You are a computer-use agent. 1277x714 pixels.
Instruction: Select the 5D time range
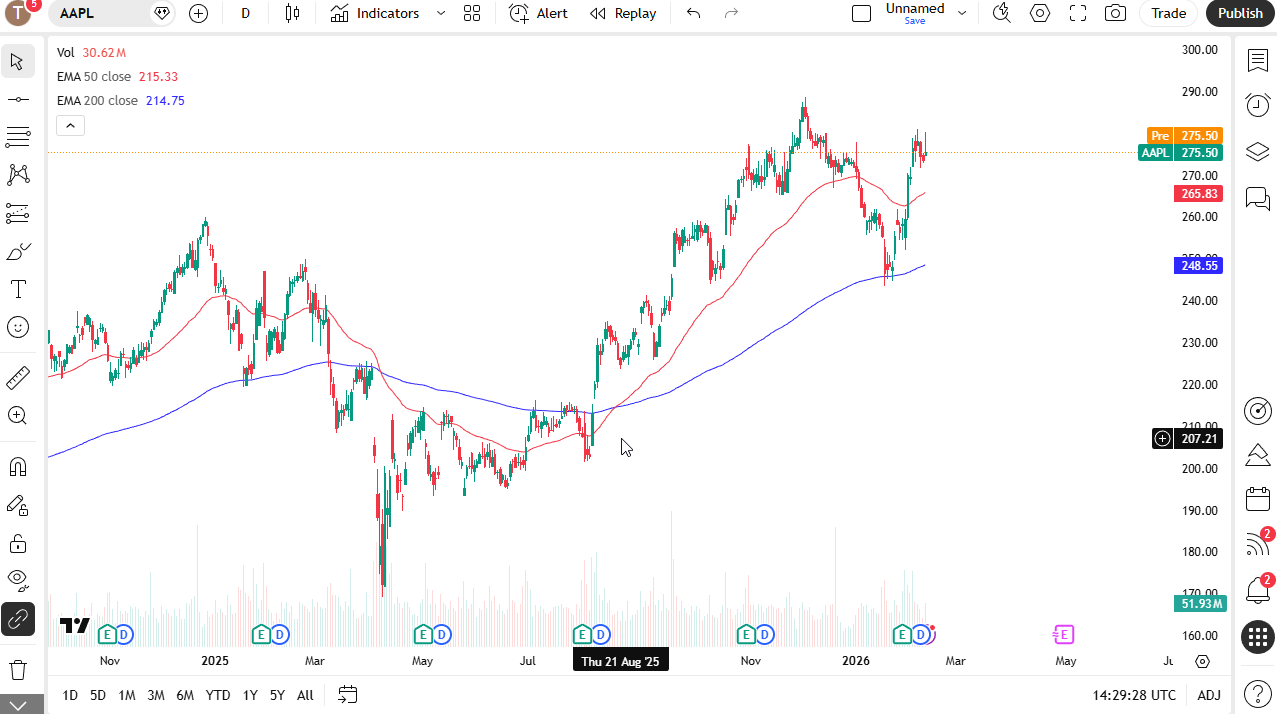click(98, 695)
